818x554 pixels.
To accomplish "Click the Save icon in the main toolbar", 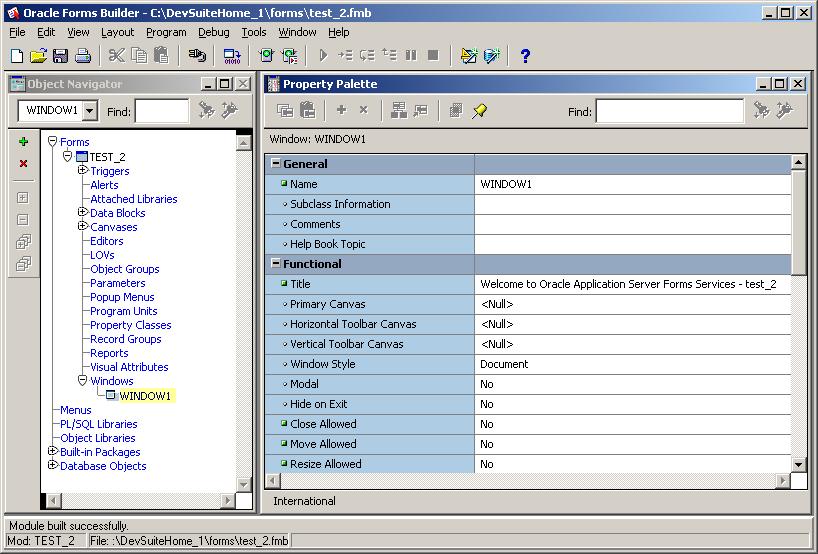I will point(60,56).
